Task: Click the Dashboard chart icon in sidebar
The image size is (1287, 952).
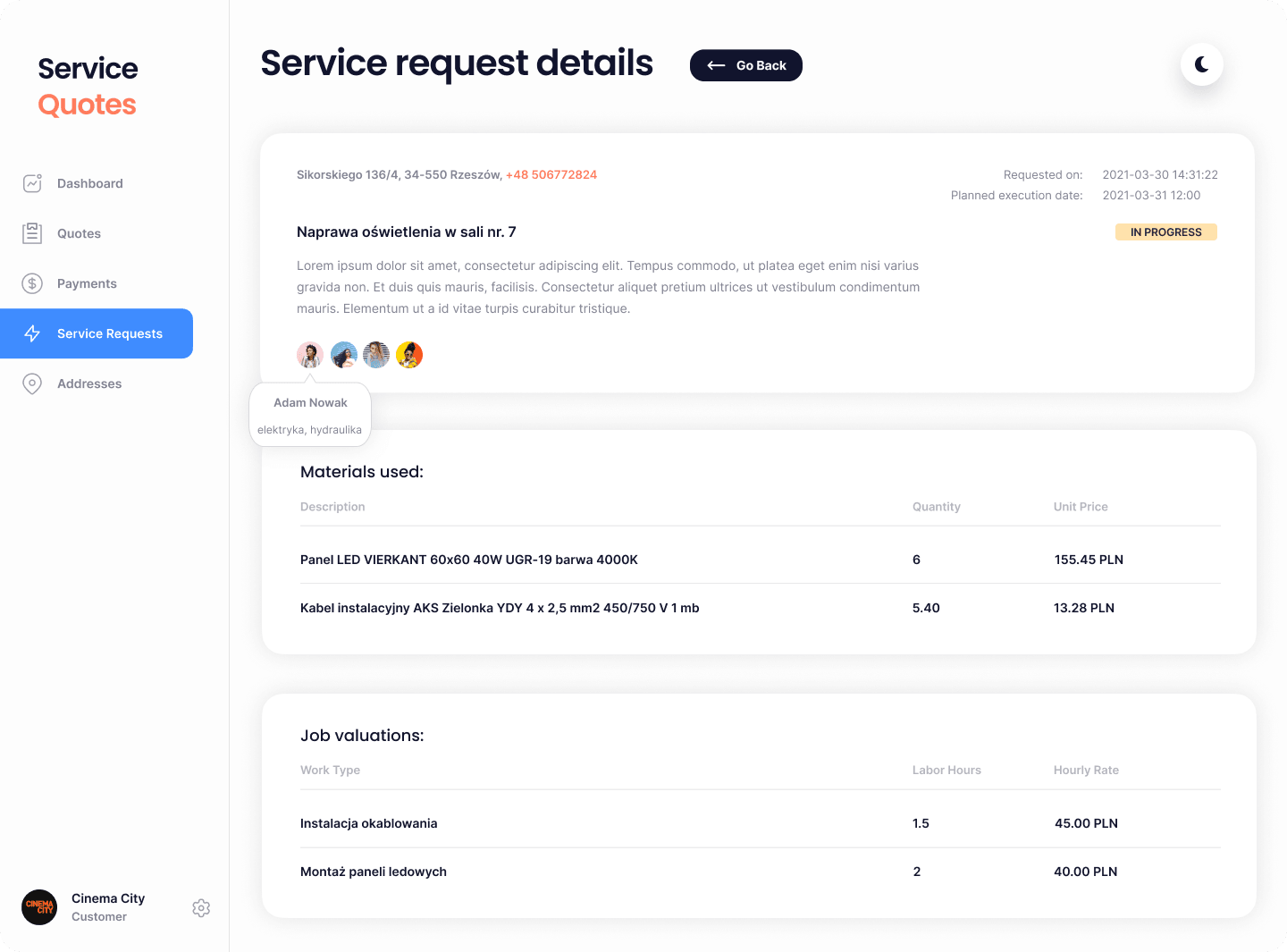Action: [33, 183]
